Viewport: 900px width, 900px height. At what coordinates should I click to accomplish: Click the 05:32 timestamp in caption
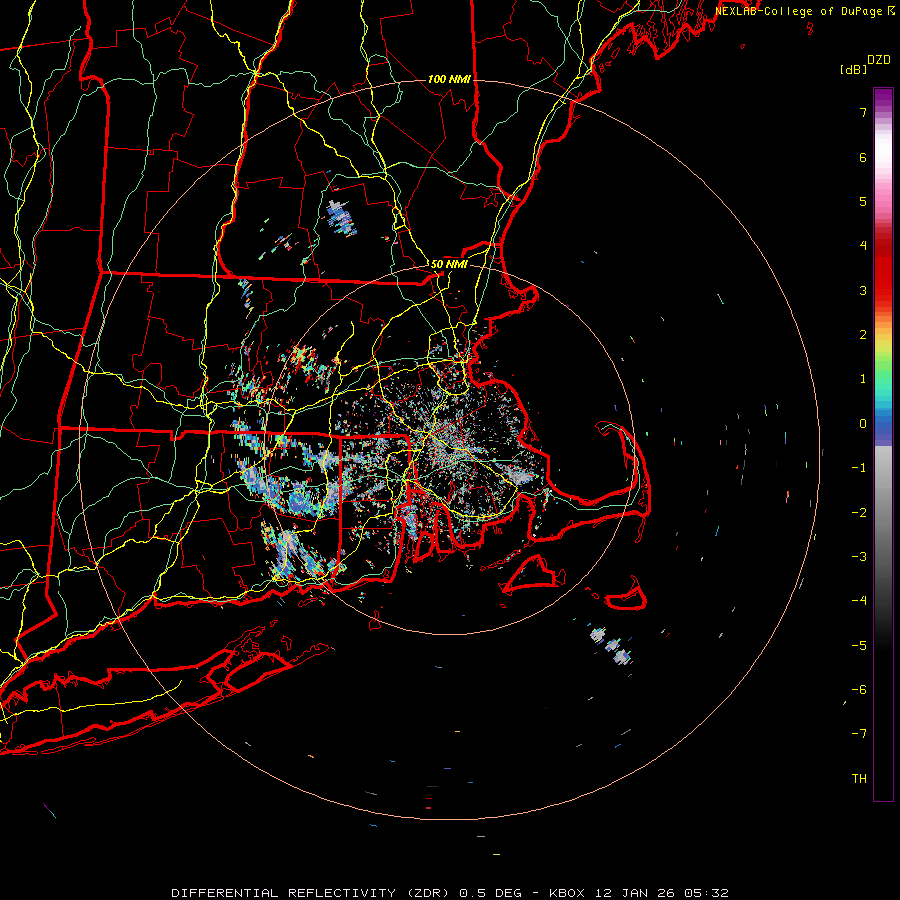pyautogui.click(x=707, y=893)
